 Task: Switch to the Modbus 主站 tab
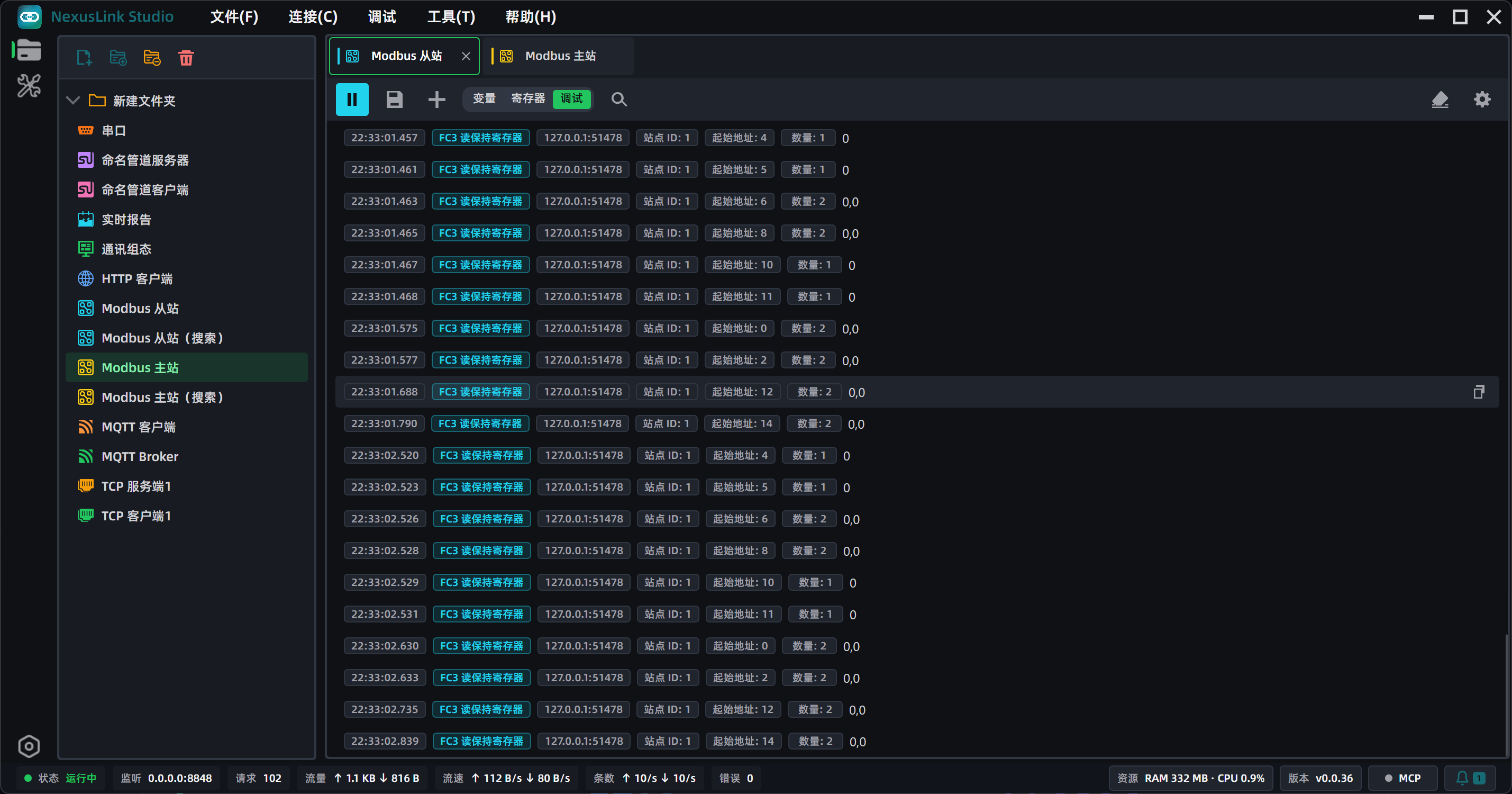(559, 56)
